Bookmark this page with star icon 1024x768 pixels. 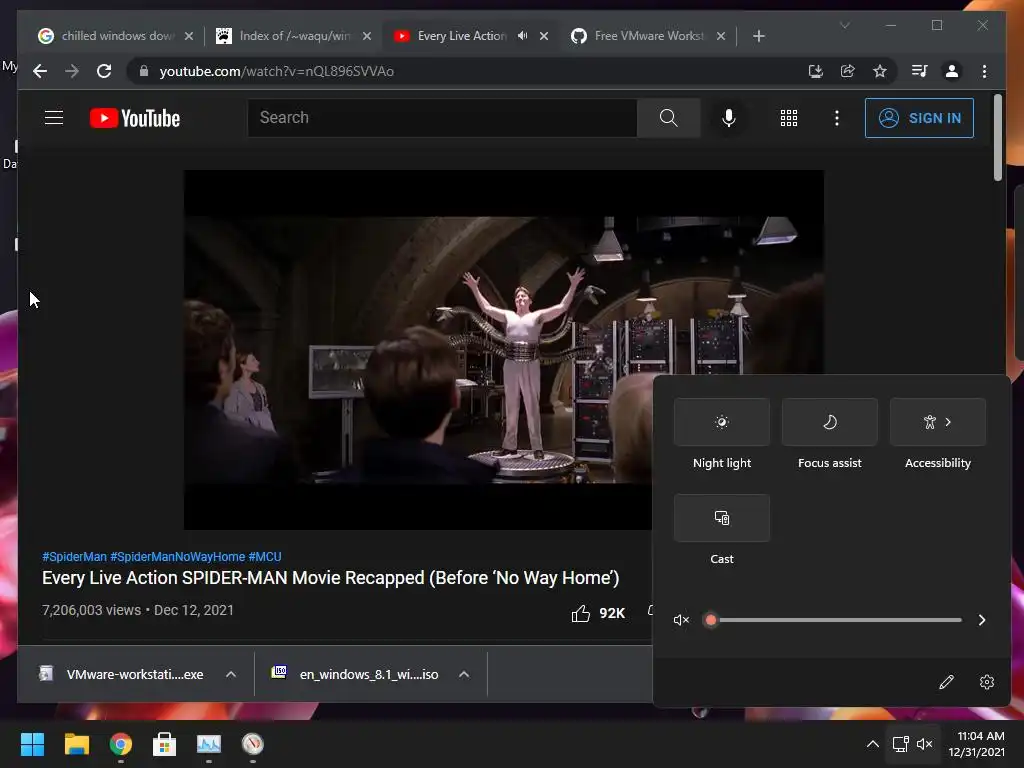coord(880,71)
